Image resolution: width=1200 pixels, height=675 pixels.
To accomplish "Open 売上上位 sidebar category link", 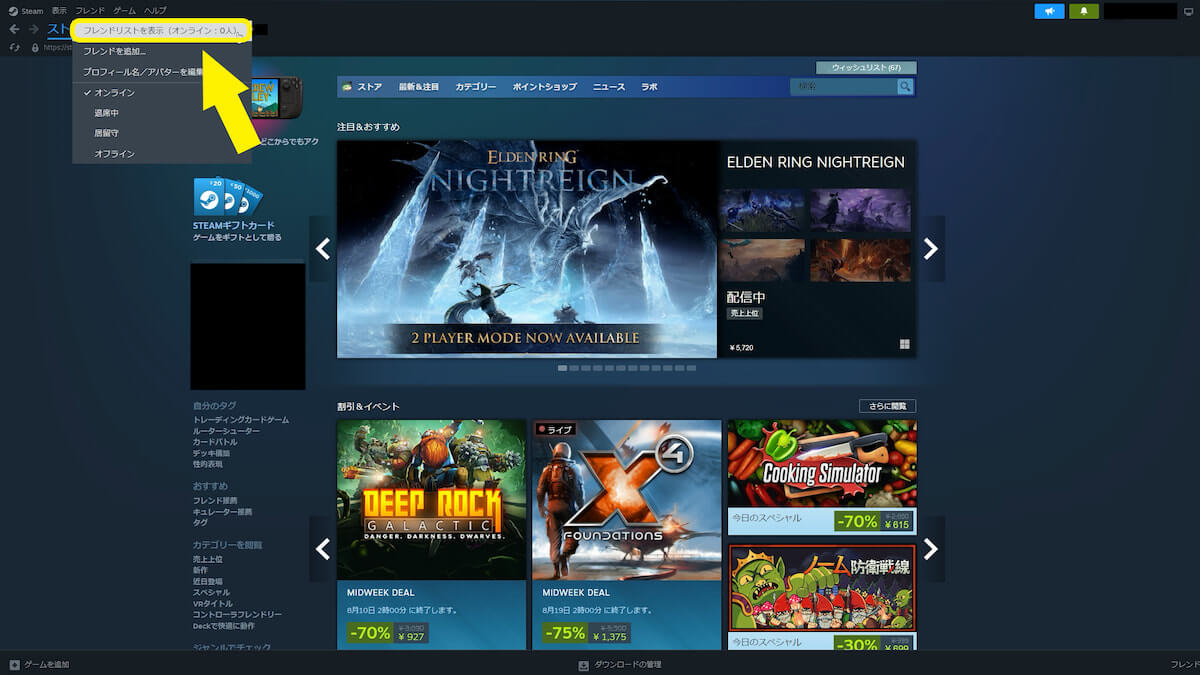I will click(208, 559).
